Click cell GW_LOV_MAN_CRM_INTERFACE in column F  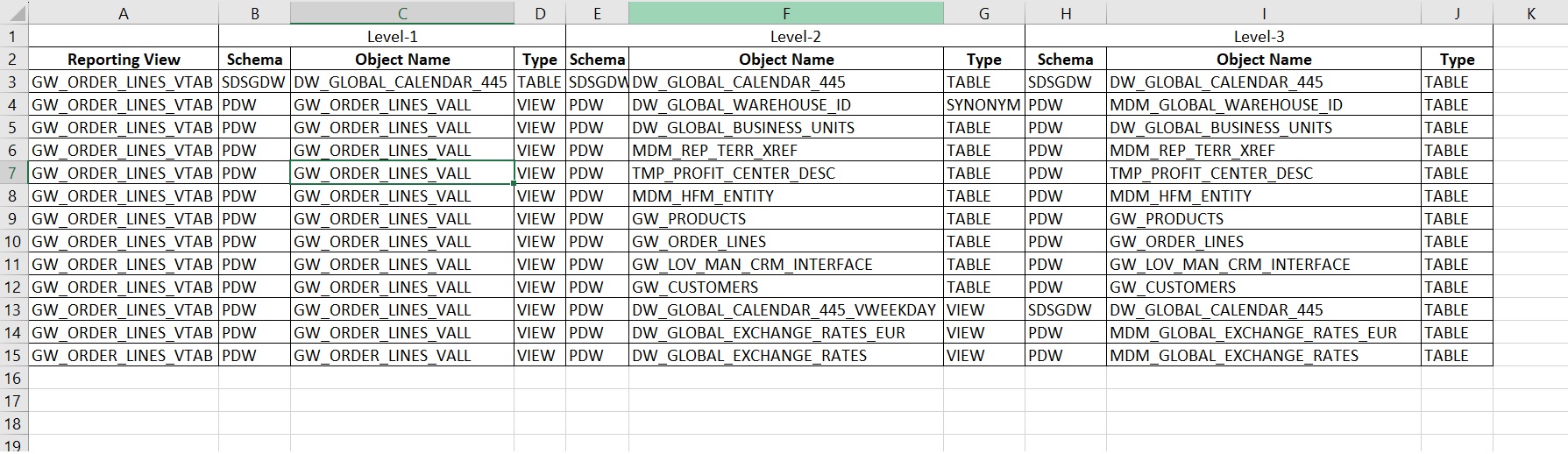coord(786,264)
